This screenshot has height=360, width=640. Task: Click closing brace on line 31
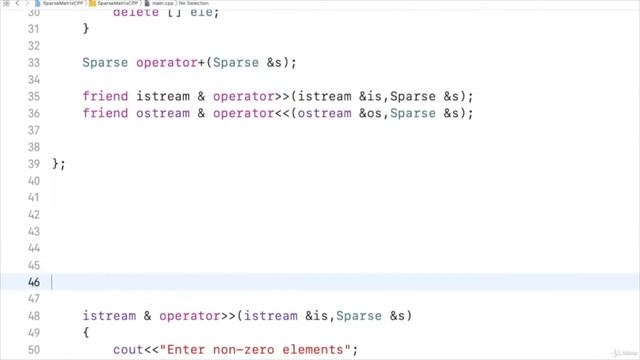86,29
